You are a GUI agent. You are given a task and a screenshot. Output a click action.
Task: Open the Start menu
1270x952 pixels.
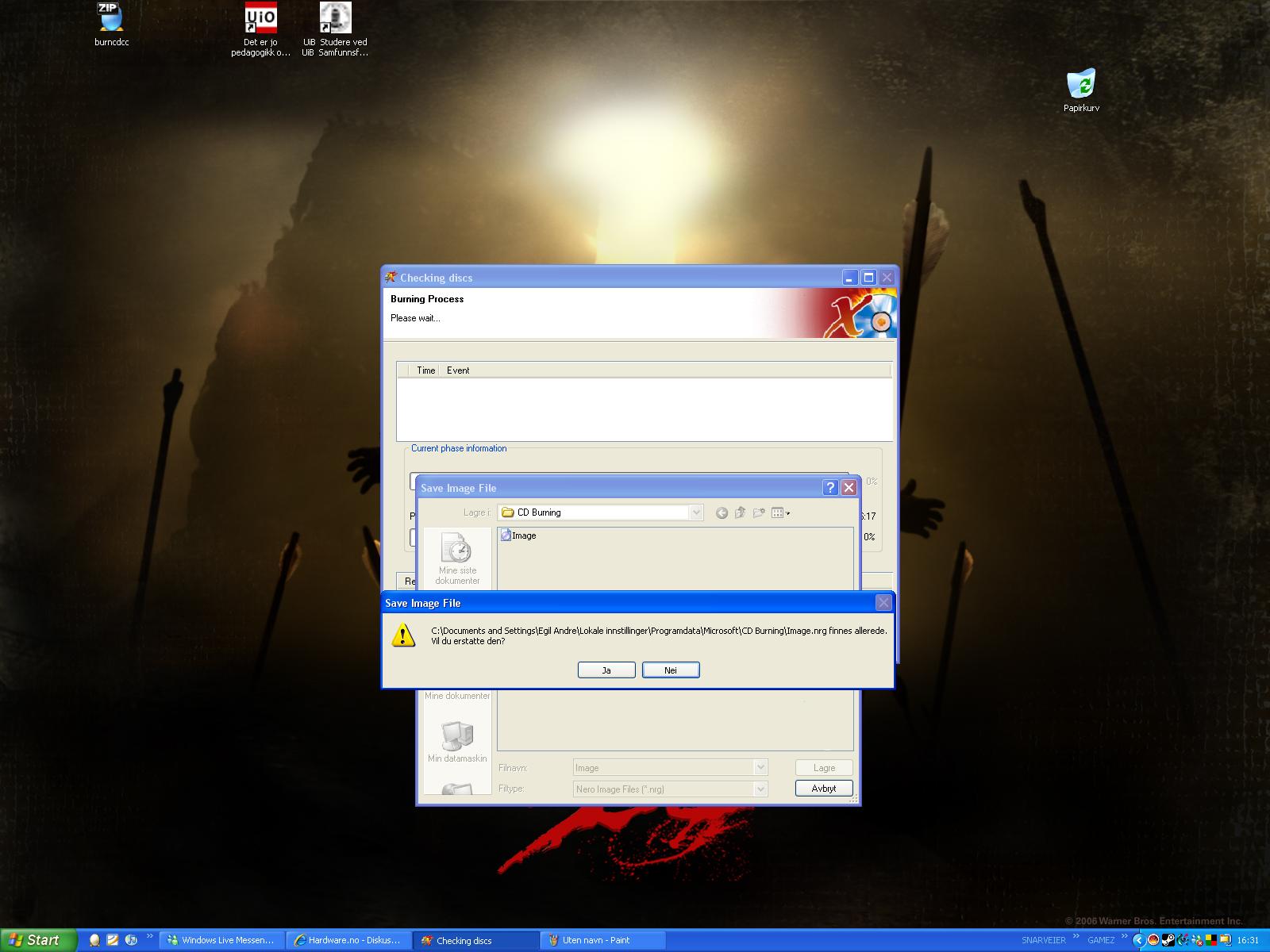point(38,940)
